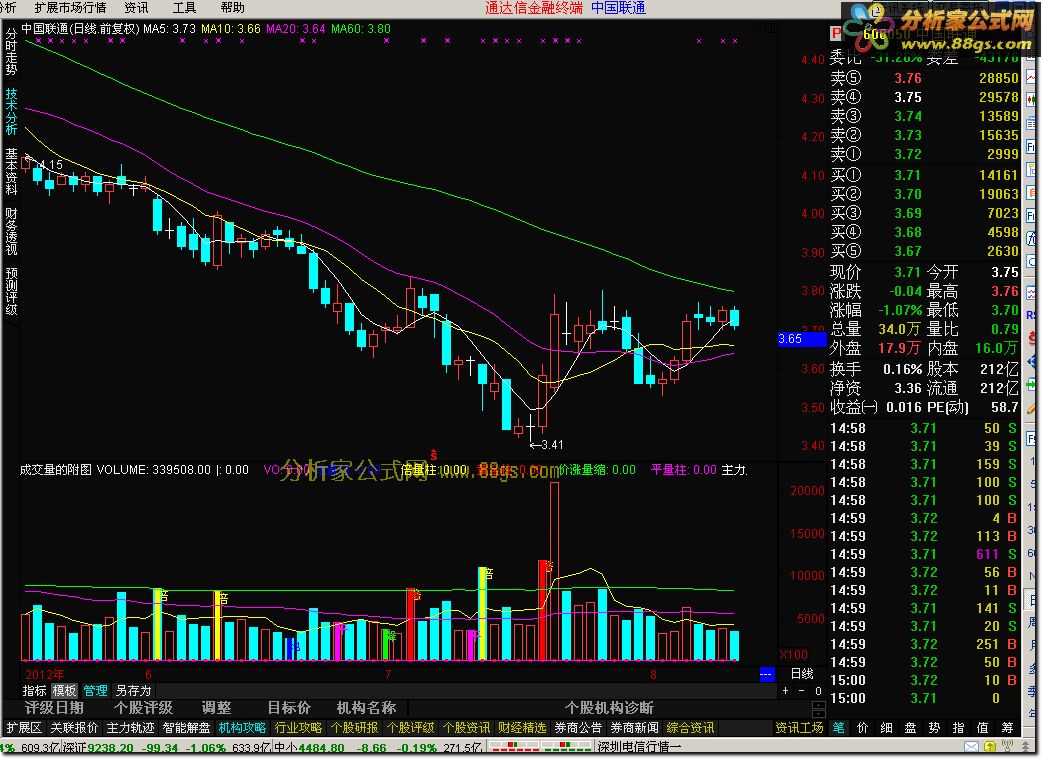Click the 买① 3.71 order book row
Image resolution: width=1043 pixels, height=759 pixels.
pyautogui.click(x=925, y=175)
